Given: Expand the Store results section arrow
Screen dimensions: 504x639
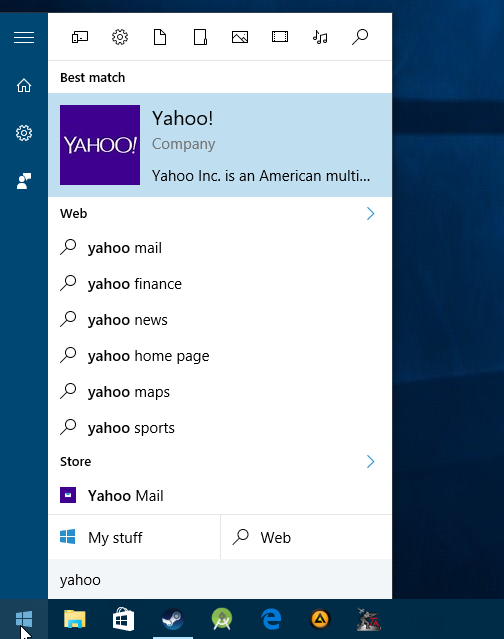Looking at the screenshot, I should [x=370, y=462].
